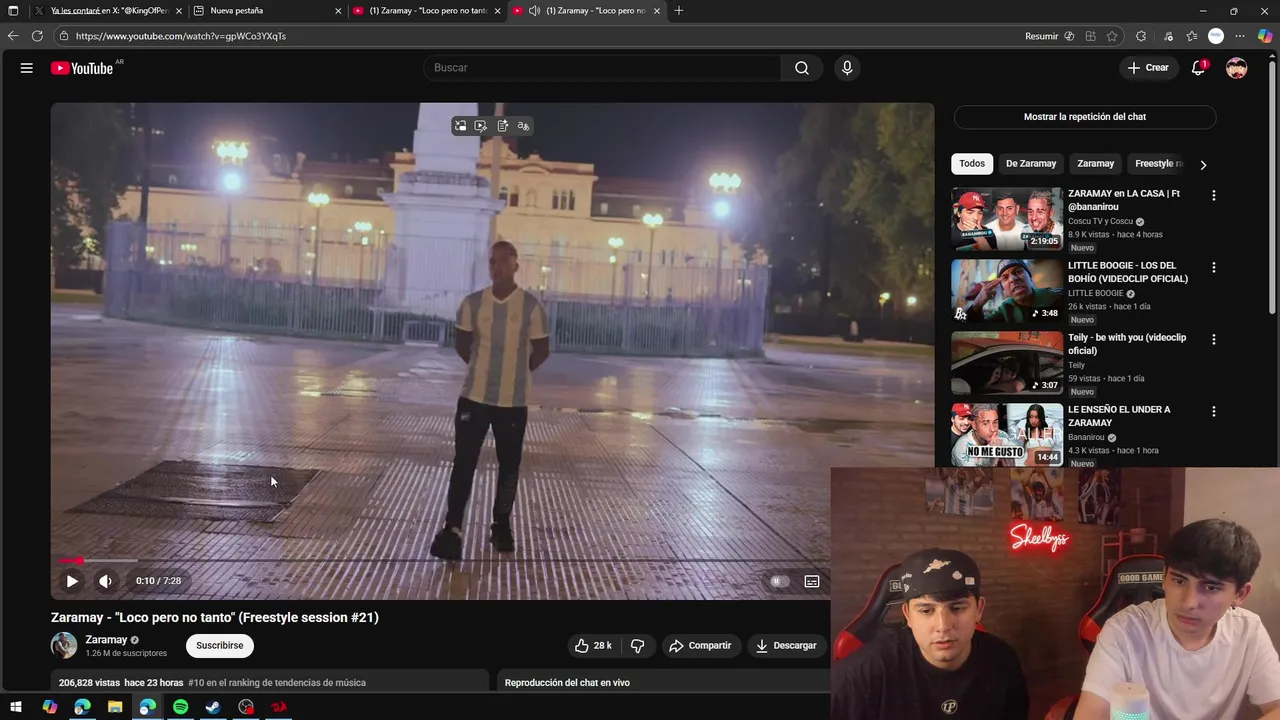Open OBS Studio from the taskbar
The height and width of the screenshot is (720, 1280).
(x=246, y=707)
